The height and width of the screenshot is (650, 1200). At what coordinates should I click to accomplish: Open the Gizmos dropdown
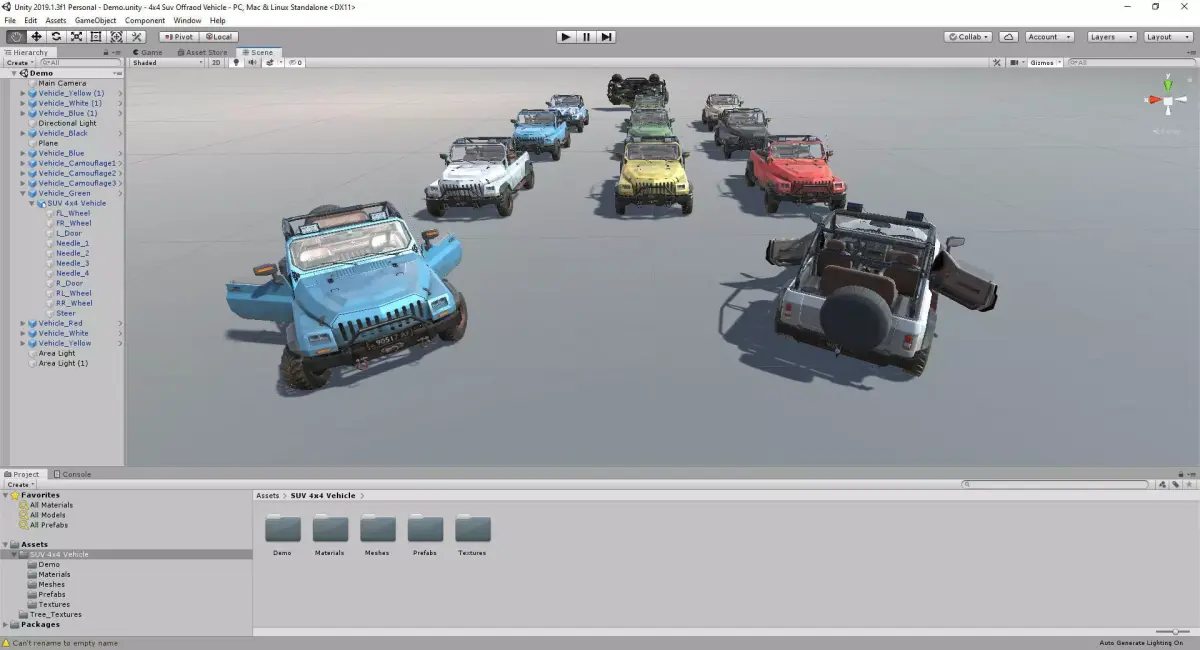(x=1045, y=62)
